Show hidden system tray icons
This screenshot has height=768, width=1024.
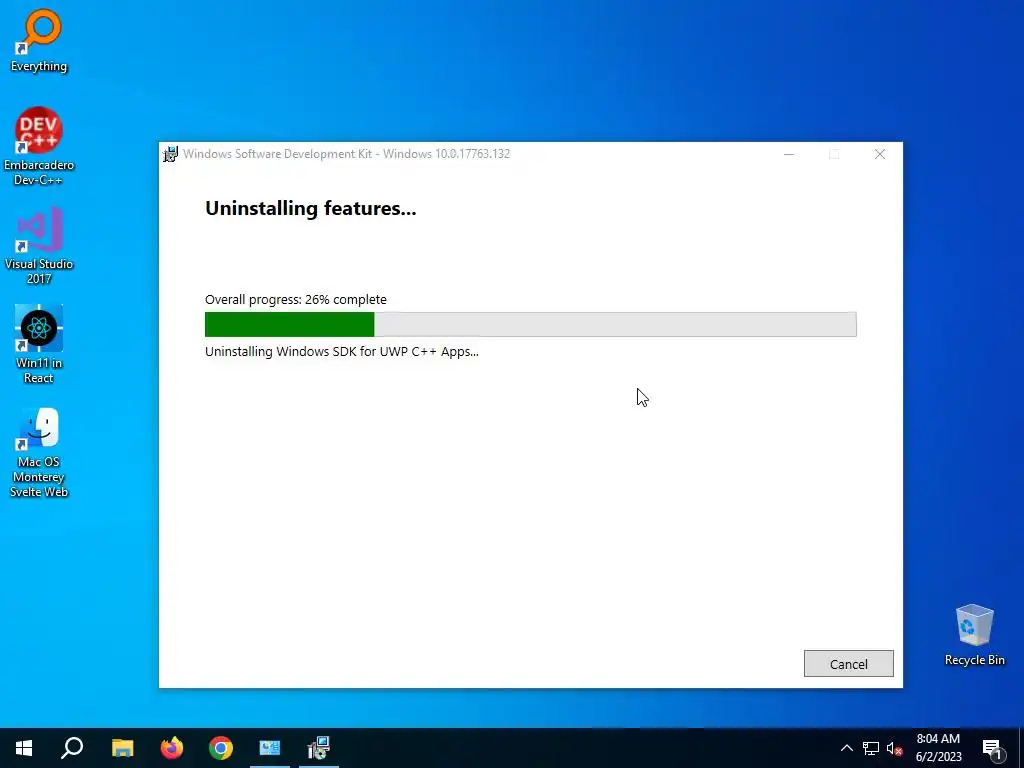846,748
